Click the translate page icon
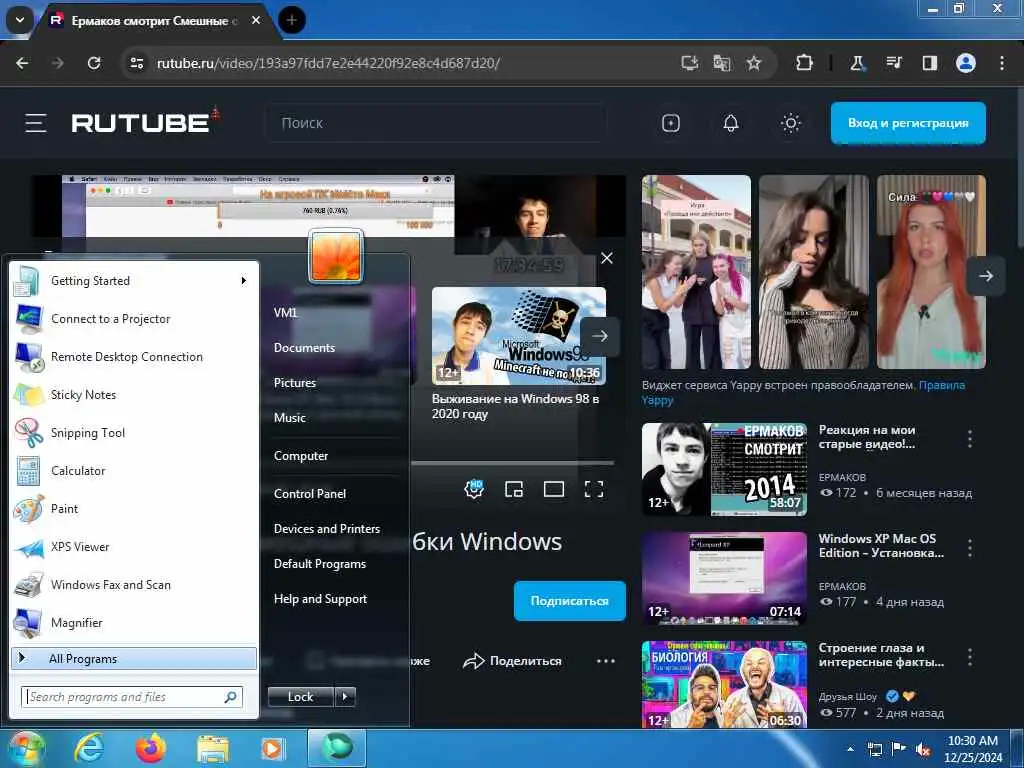 click(722, 63)
